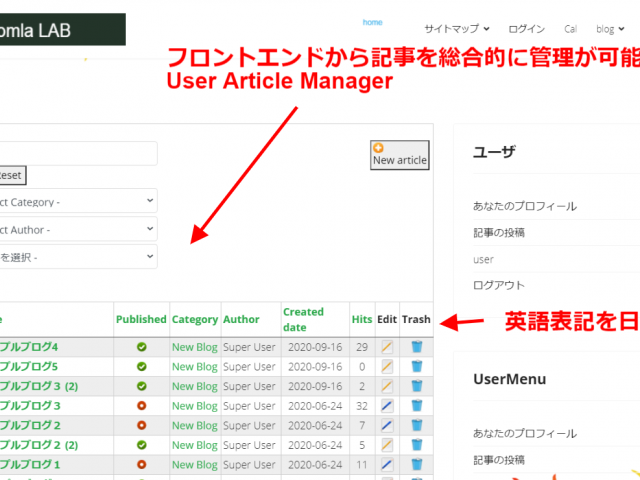Click hits value 32 in ブログ3 row
Viewport: 640px width, 480px height.
362,406
